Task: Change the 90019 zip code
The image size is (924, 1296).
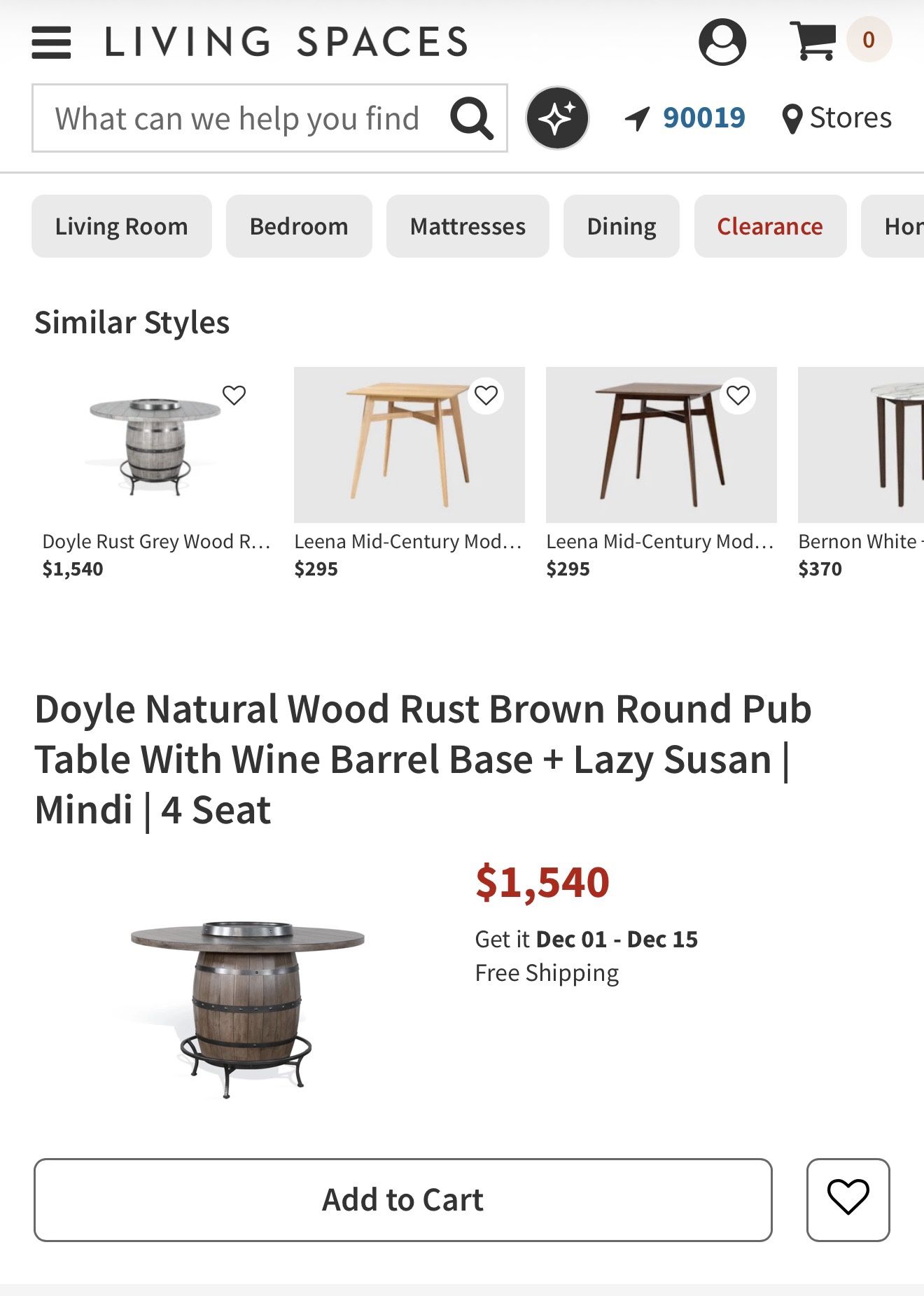Action: (x=703, y=118)
